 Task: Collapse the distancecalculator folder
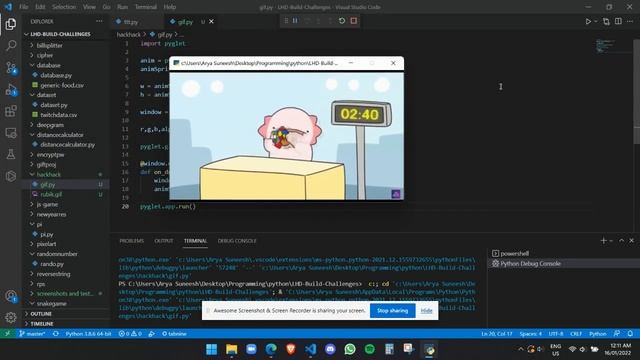(x=60, y=135)
